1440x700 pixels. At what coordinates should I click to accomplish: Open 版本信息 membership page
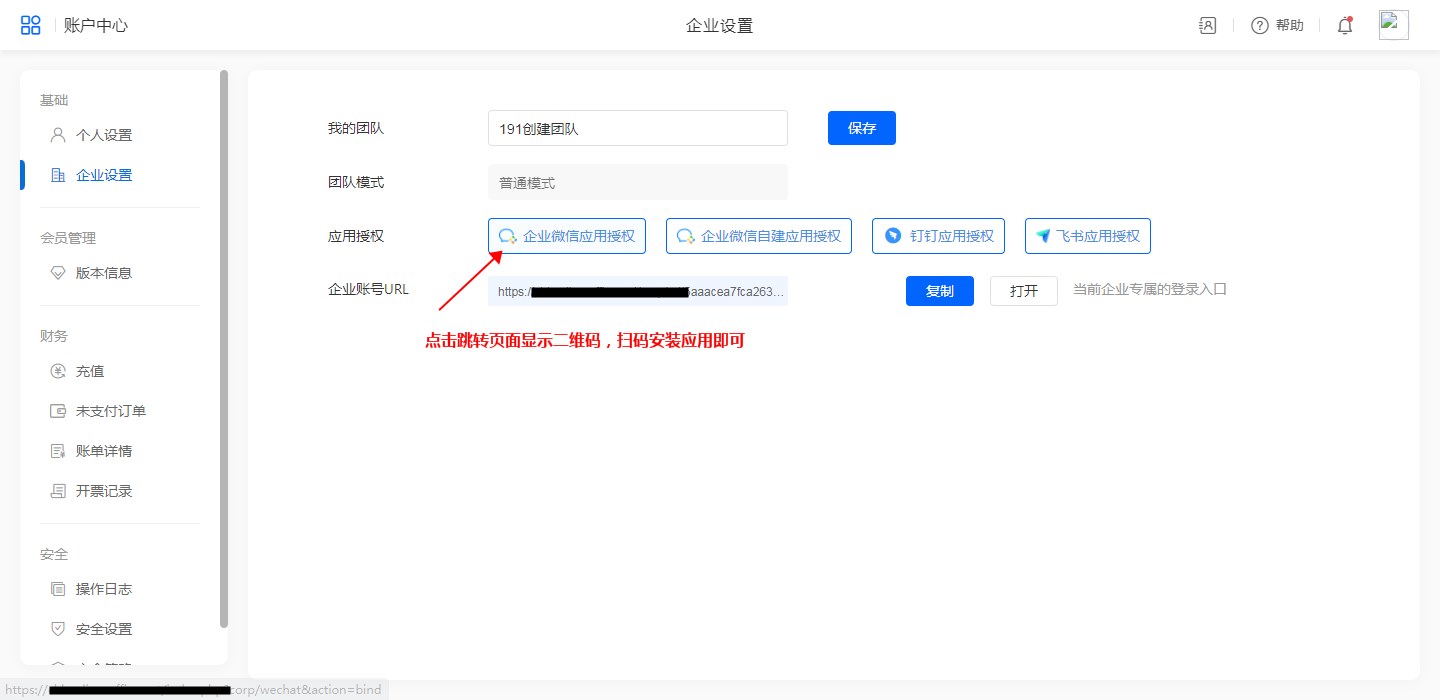(x=103, y=273)
